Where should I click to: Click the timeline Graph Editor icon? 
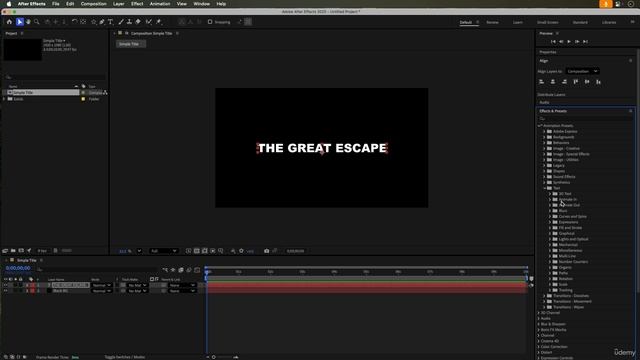[197, 270]
